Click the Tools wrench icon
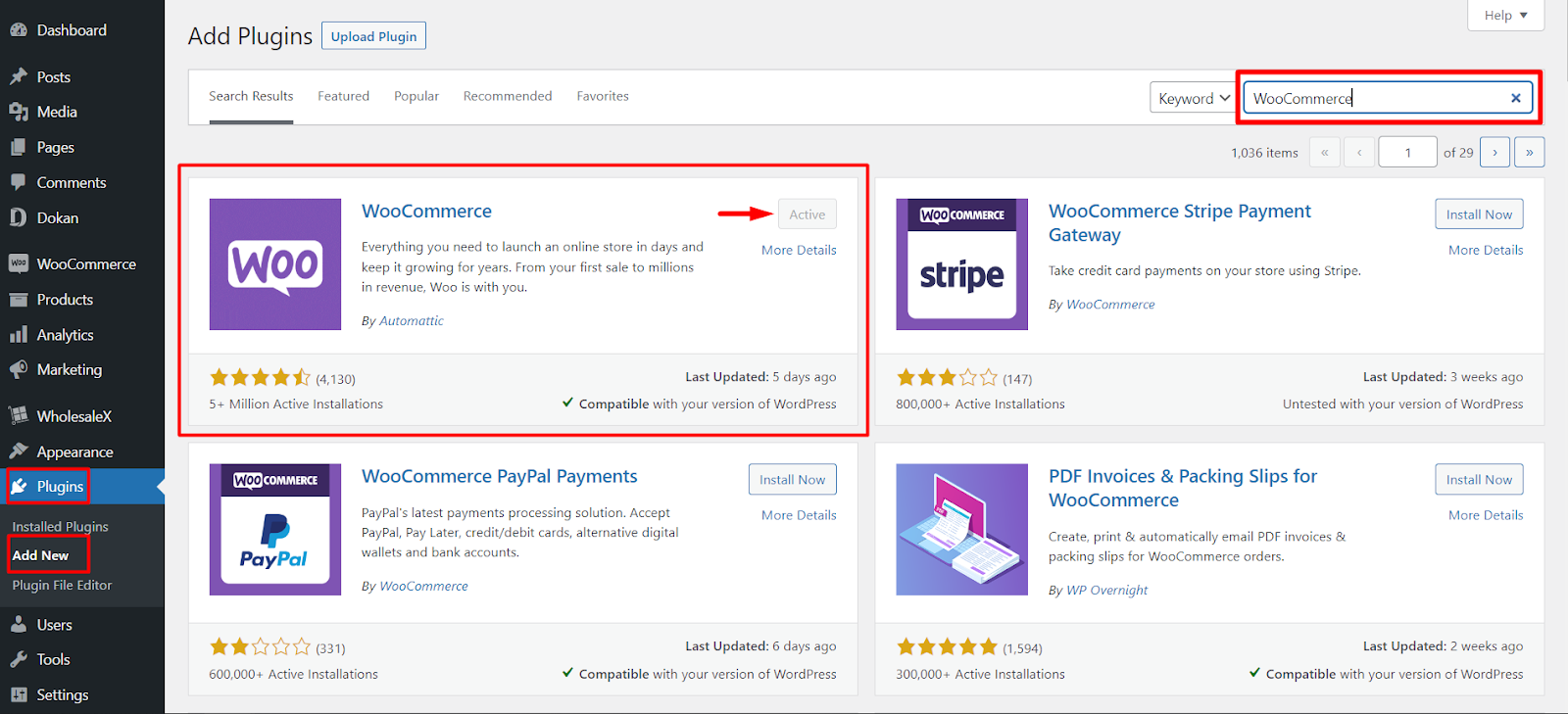Image resolution: width=1568 pixels, height=714 pixels. click(x=19, y=659)
